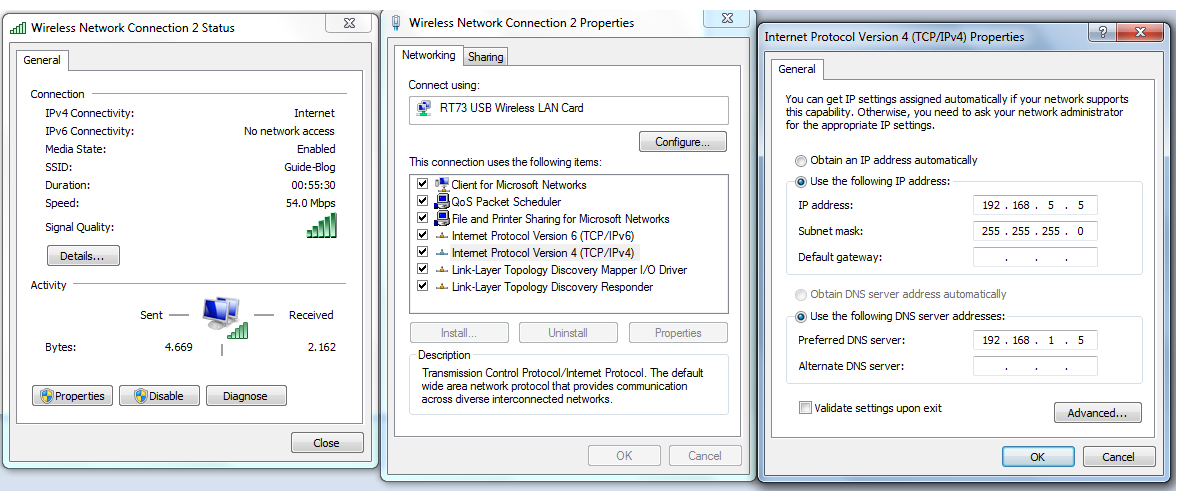
Task: Click the Received bytes value 2.162
Action: (322, 347)
